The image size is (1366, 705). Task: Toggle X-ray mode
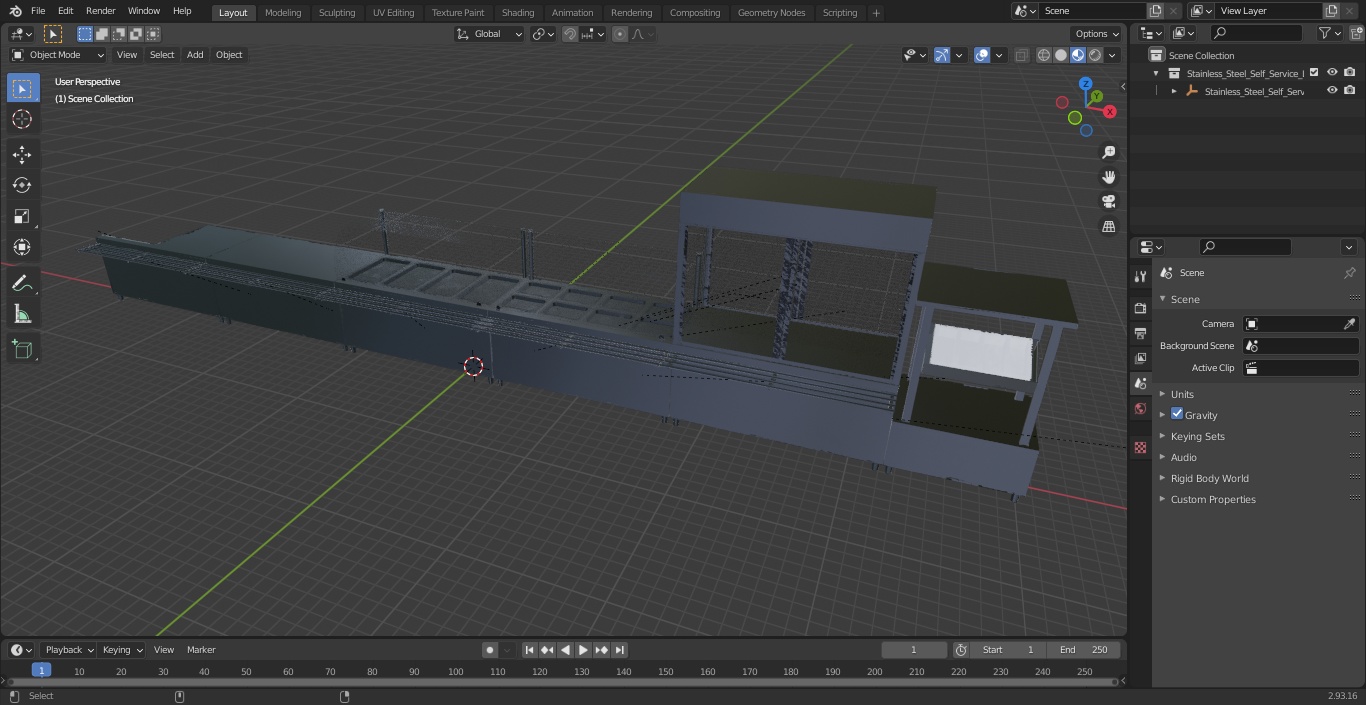click(x=1021, y=55)
